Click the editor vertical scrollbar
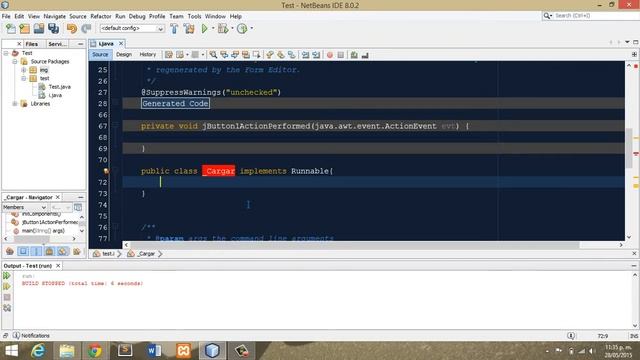Viewport: 640px width, 360px height. pyautogui.click(x=629, y=148)
